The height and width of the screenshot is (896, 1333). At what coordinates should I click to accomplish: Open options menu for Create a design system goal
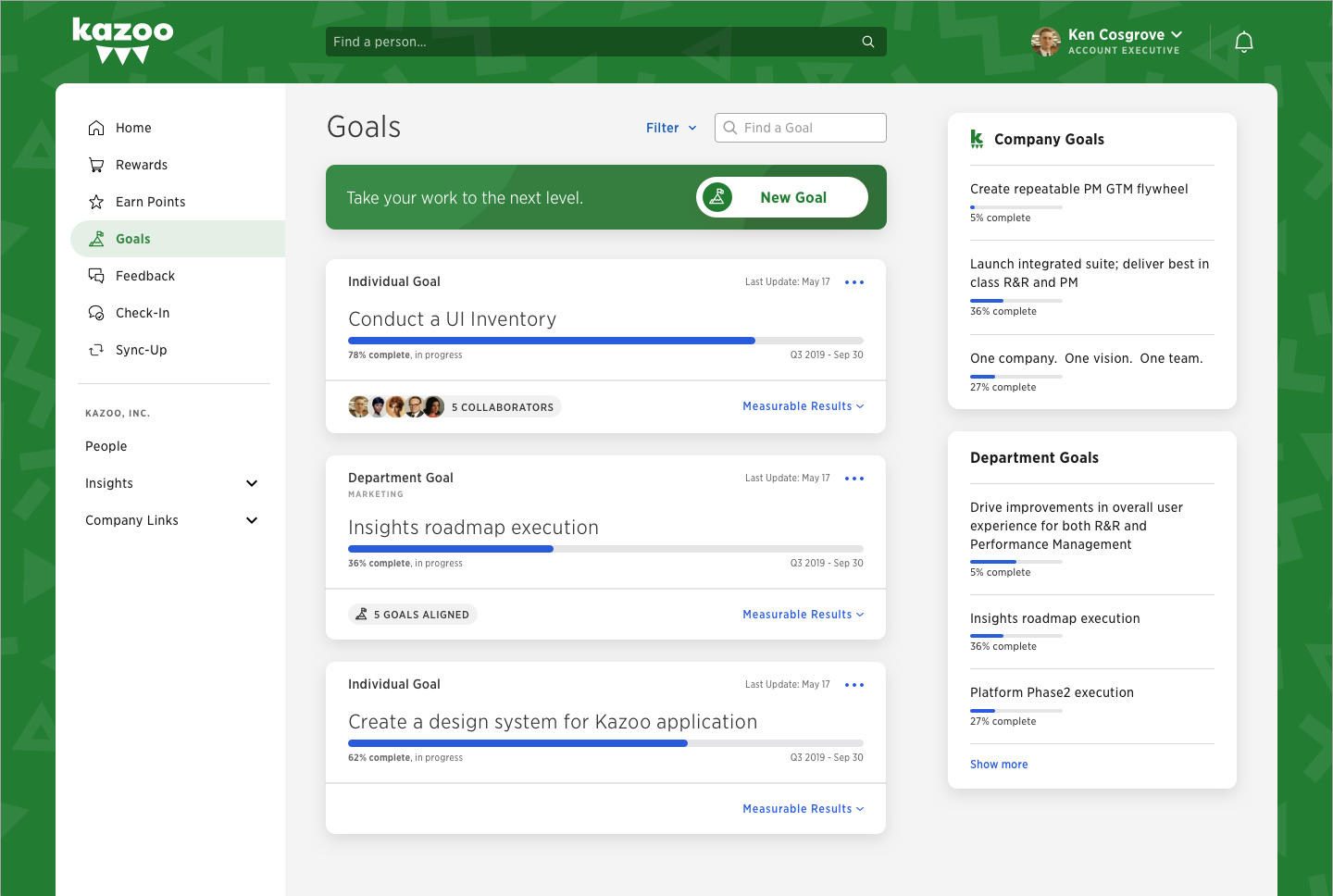click(854, 685)
